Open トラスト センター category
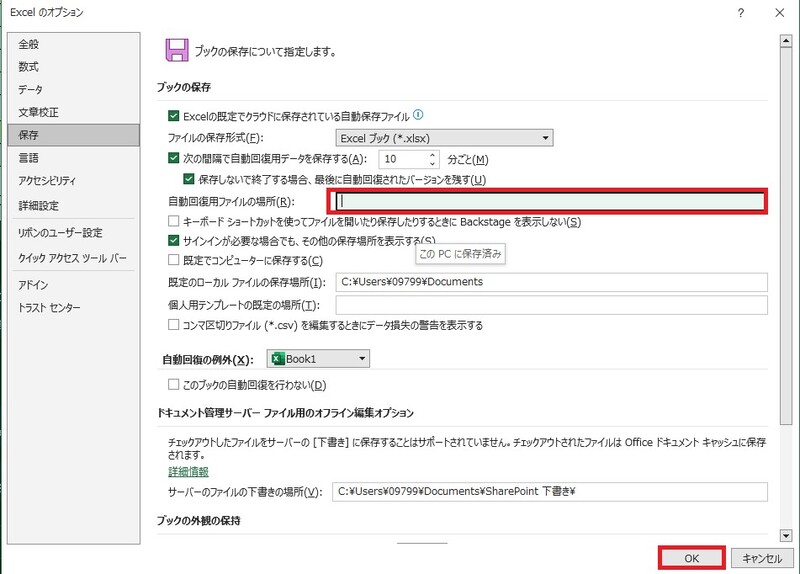Viewport: 800px width, 574px height. point(73,308)
